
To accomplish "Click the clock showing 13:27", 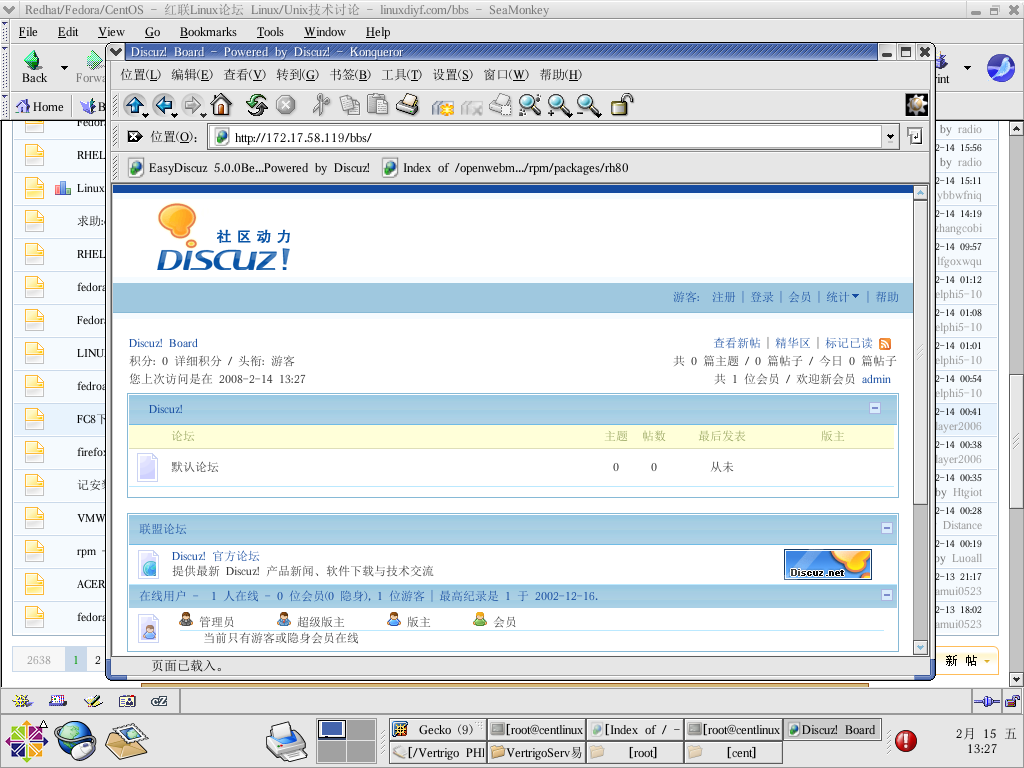I will [x=982, y=748].
